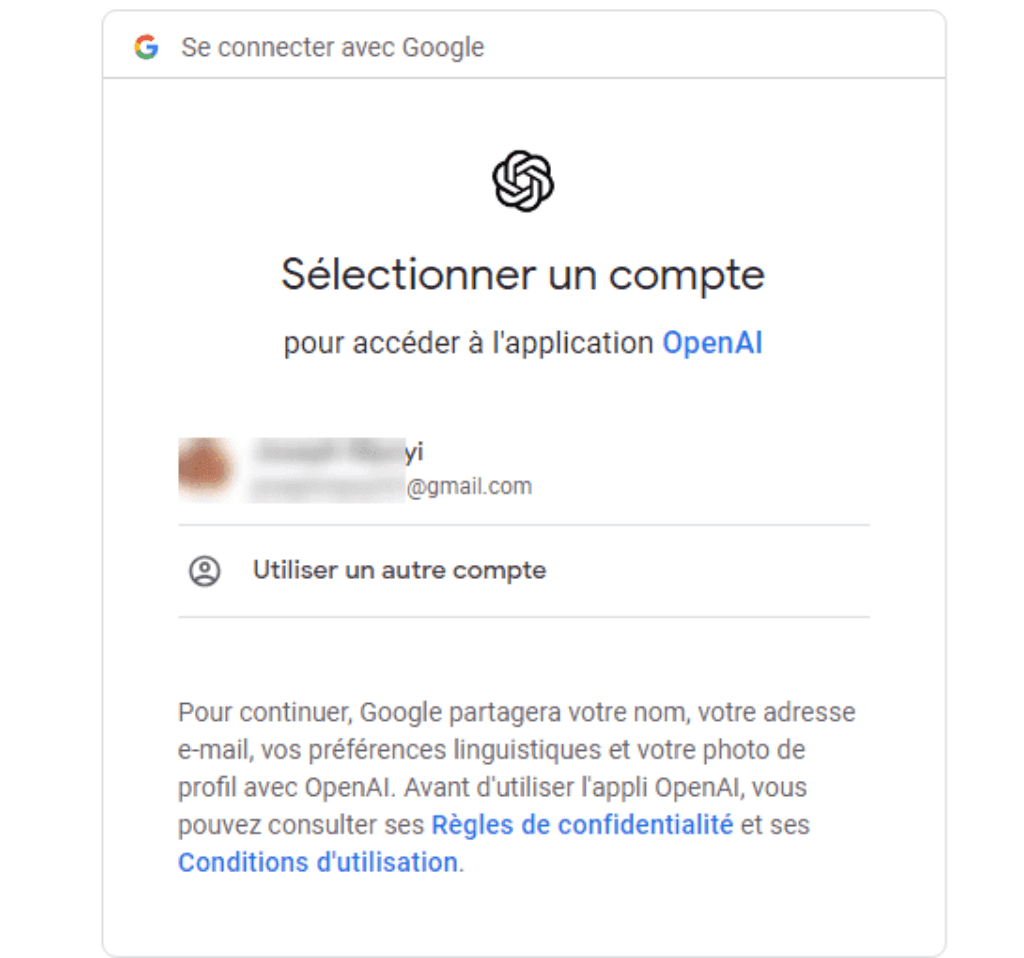
Task: Open the Règles de confidentialité link
Action: pos(582,825)
